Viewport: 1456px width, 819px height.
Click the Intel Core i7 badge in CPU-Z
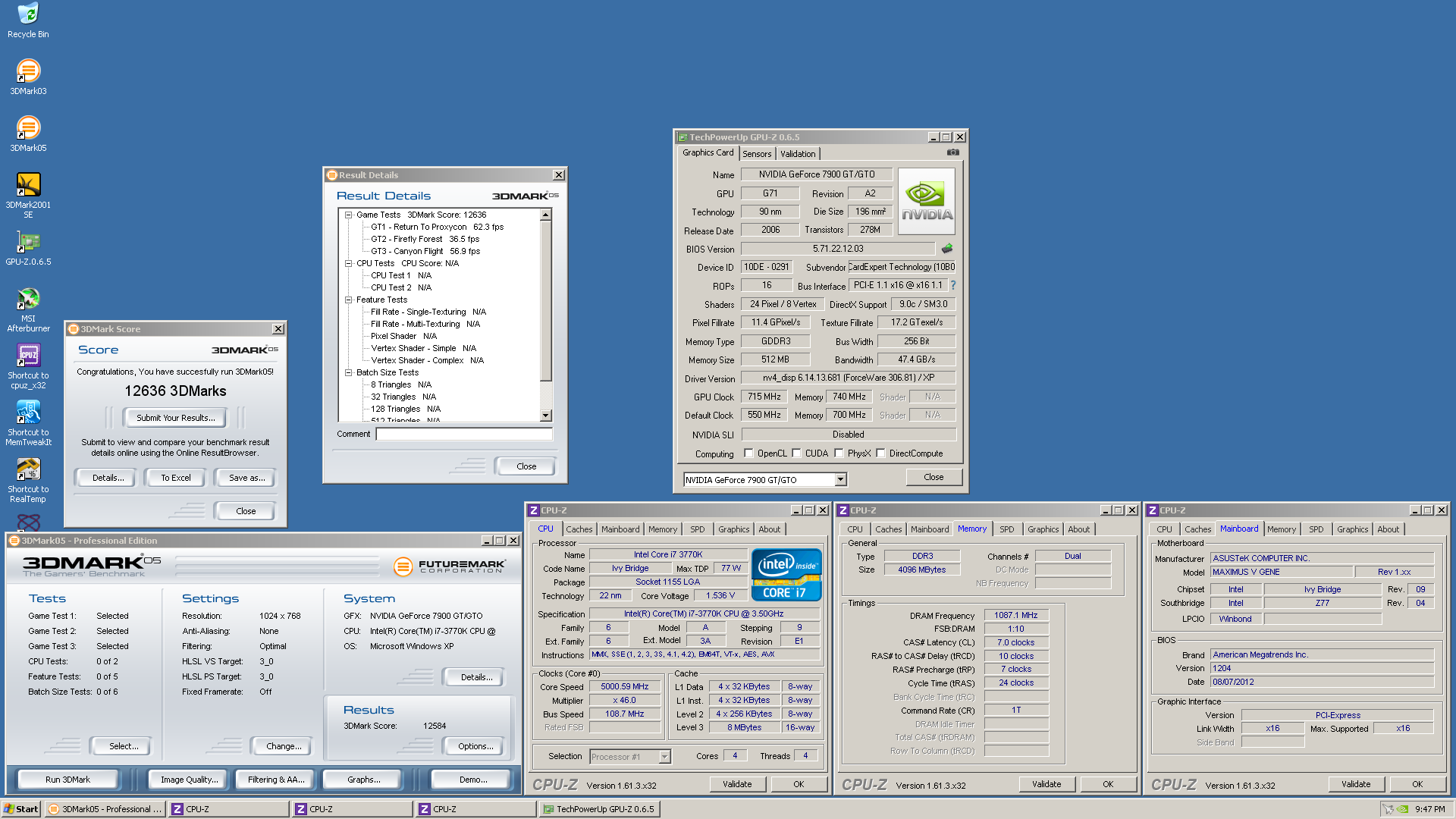786,575
